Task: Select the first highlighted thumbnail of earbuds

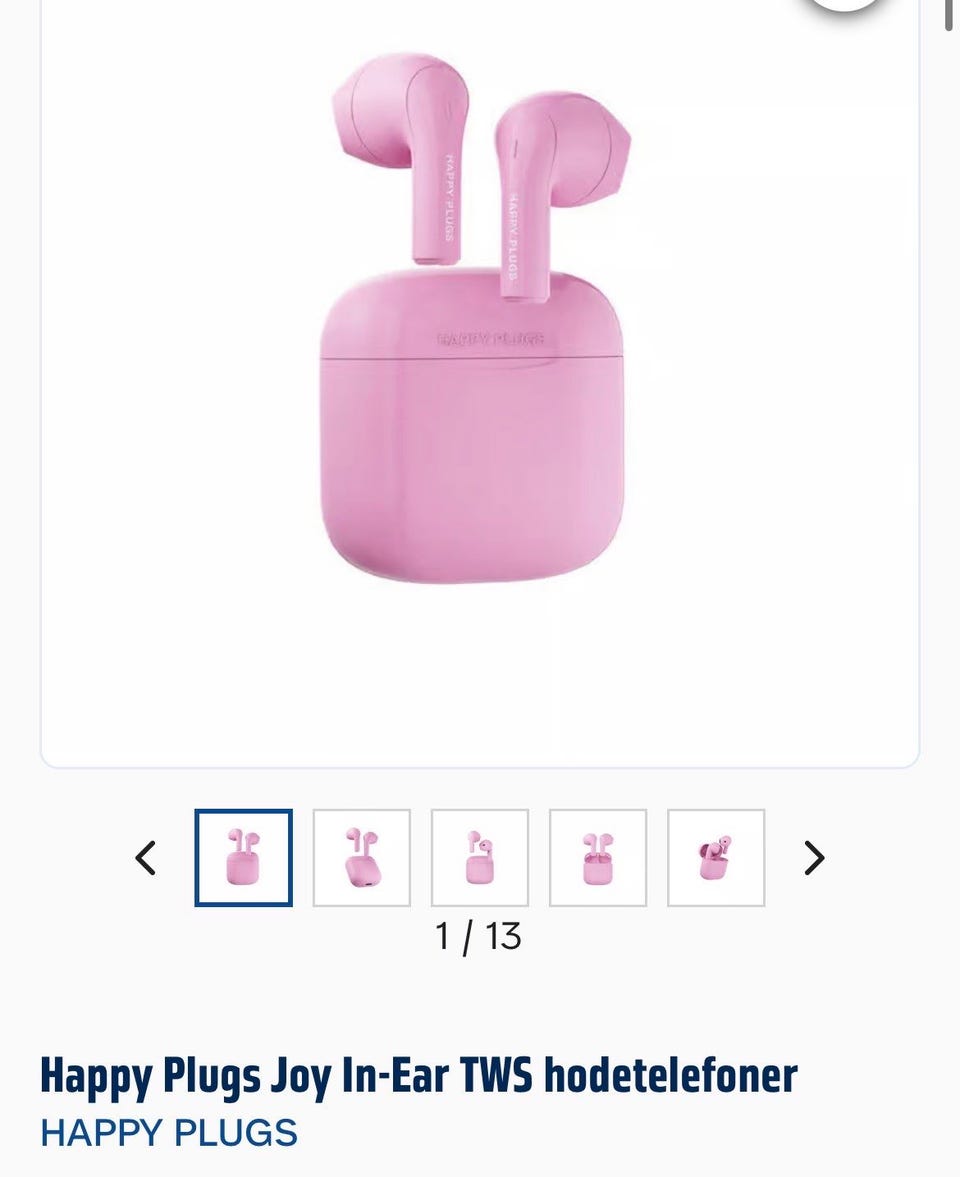Action: [243, 858]
